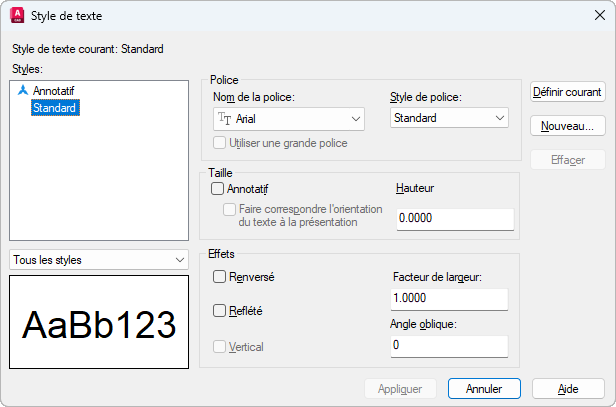Click the Angle oblique input field
The width and height of the screenshot is (616, 407).
[448, 345]
